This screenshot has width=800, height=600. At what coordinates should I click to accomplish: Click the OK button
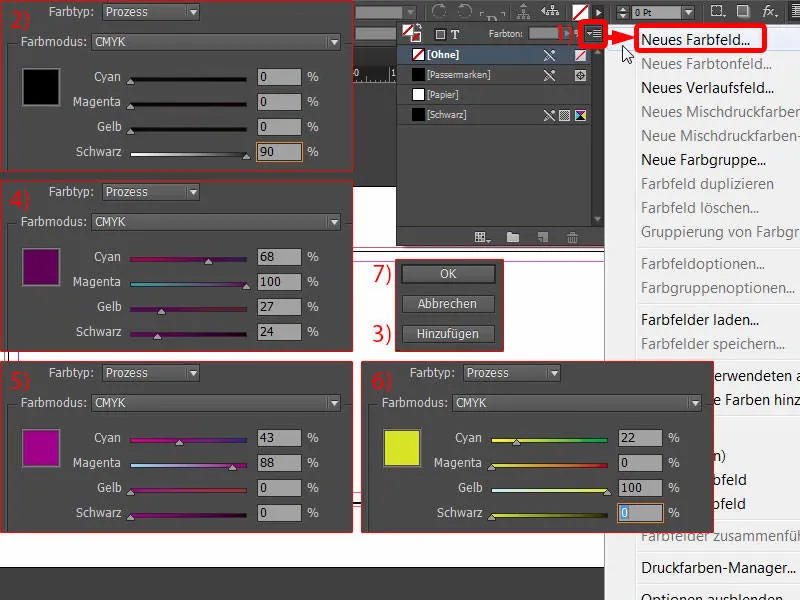[448, 274]
